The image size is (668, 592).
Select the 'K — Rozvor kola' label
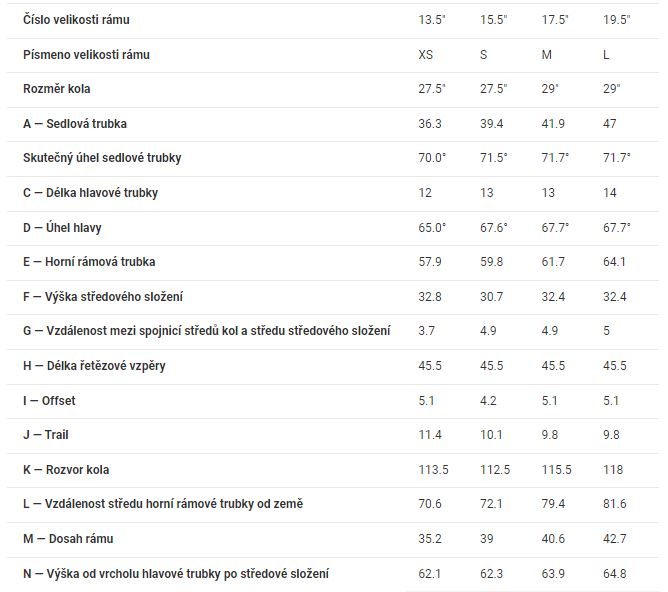(69, 469)
